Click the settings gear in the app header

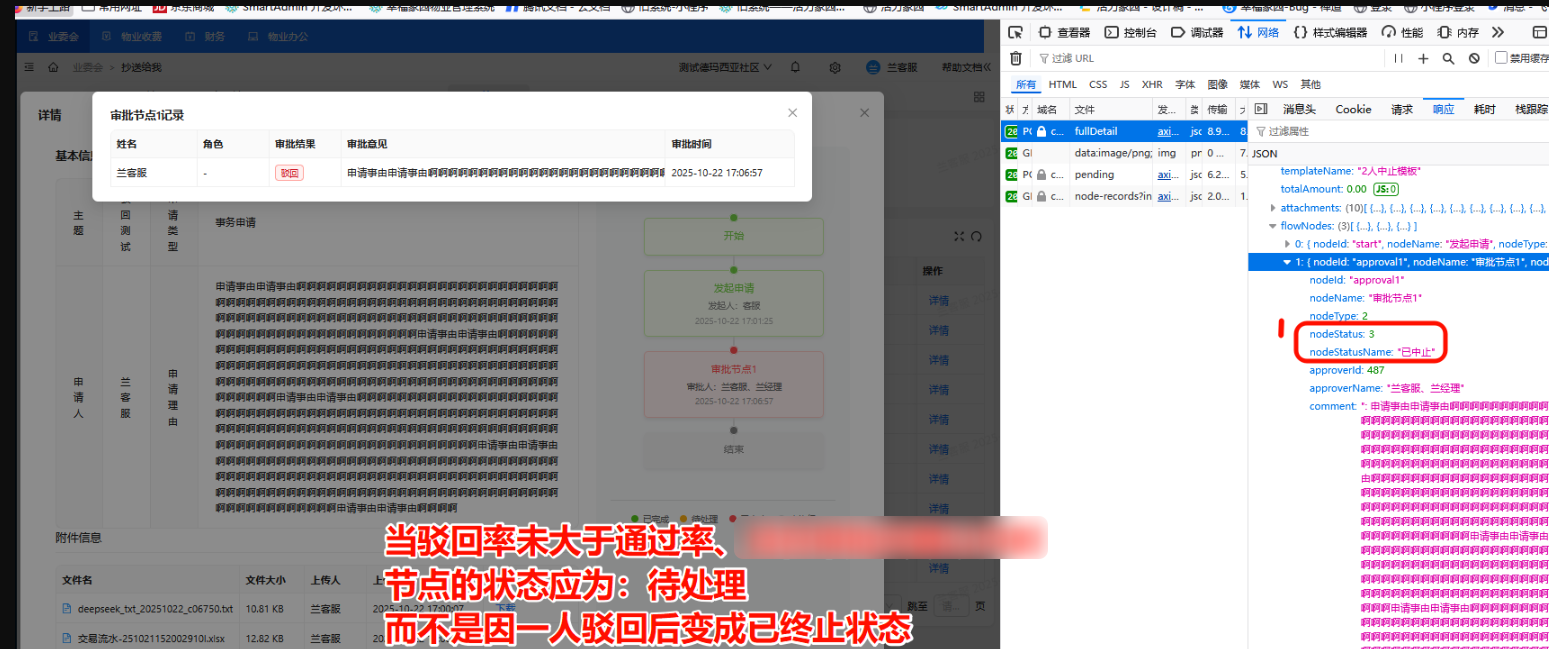[x=834, y=67]
